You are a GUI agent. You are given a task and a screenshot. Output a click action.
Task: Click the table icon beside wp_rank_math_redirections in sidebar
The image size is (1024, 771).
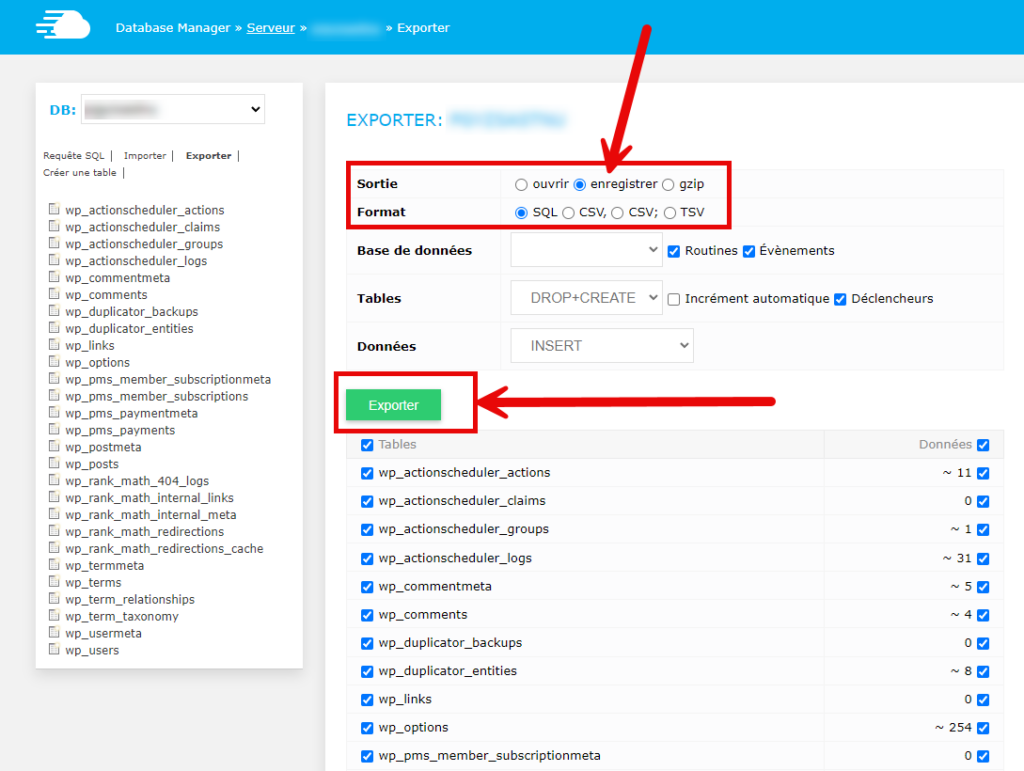pyautogui.click(x=54, y=531)
